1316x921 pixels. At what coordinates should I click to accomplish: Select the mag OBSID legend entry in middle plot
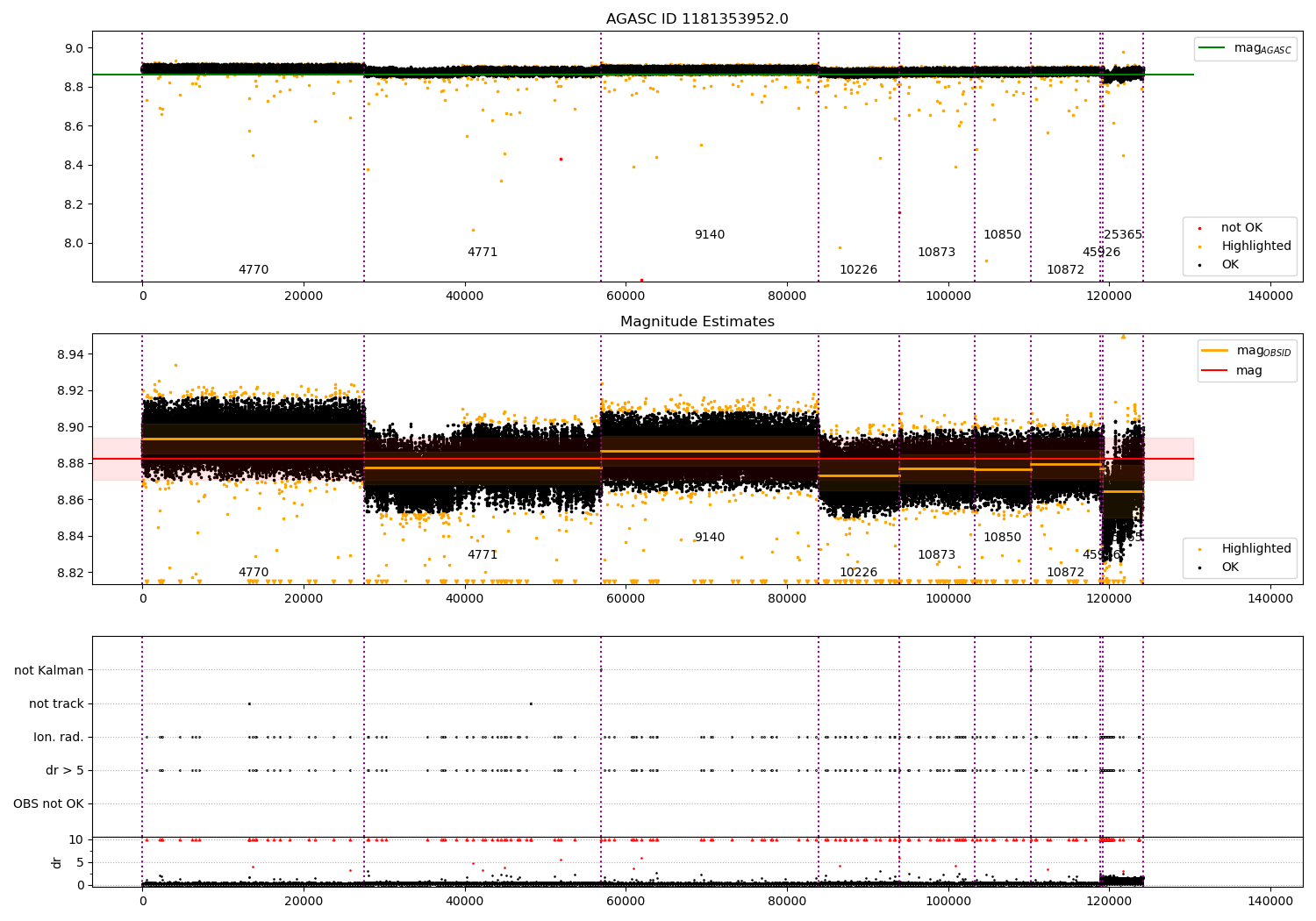pos(1247,351)
